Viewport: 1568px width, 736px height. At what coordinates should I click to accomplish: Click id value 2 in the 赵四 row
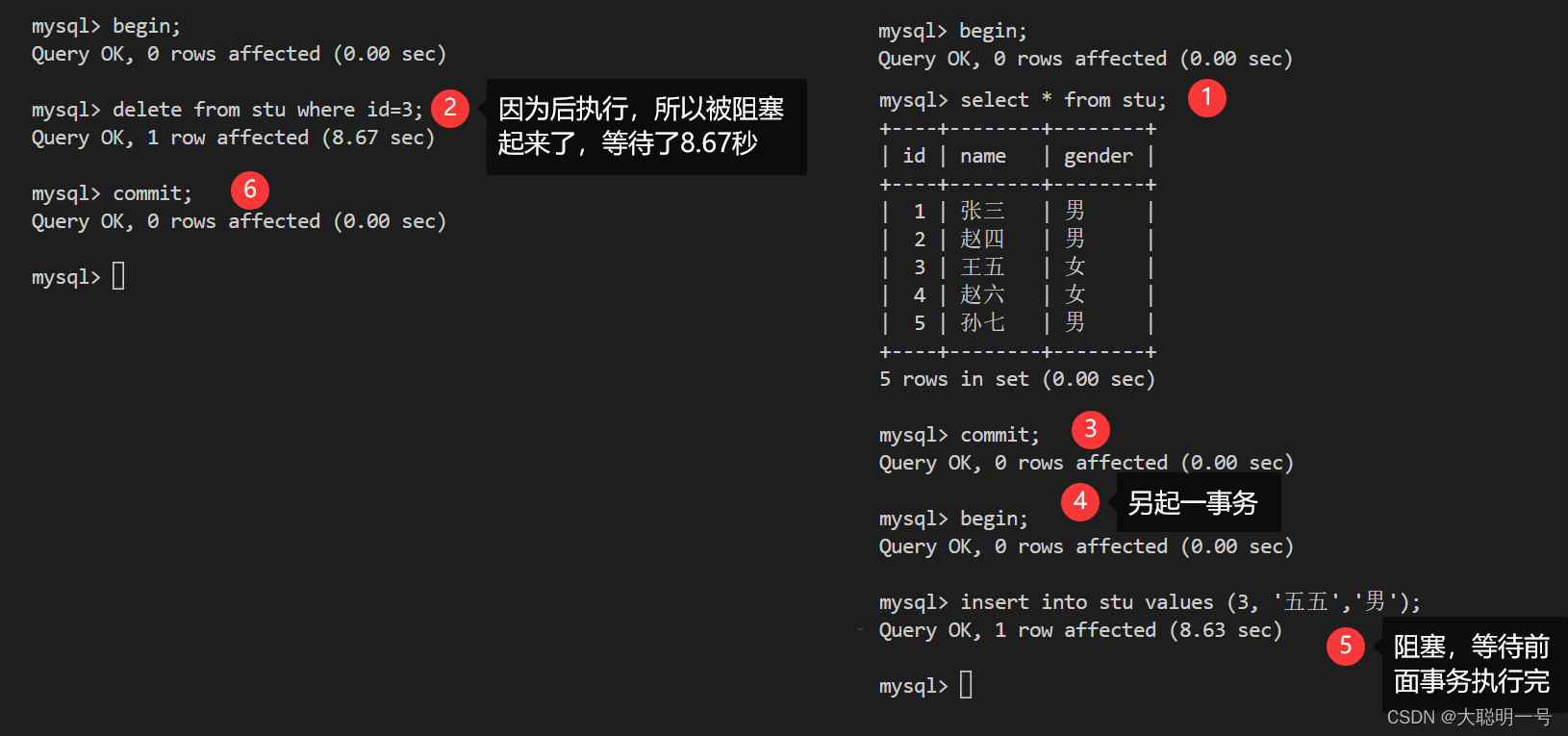click(920, 239)
